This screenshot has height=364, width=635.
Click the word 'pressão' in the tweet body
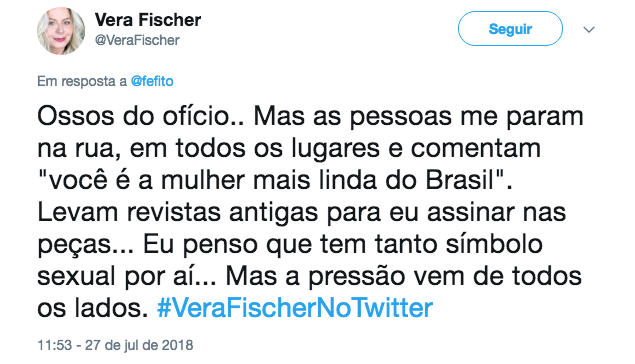356,277
